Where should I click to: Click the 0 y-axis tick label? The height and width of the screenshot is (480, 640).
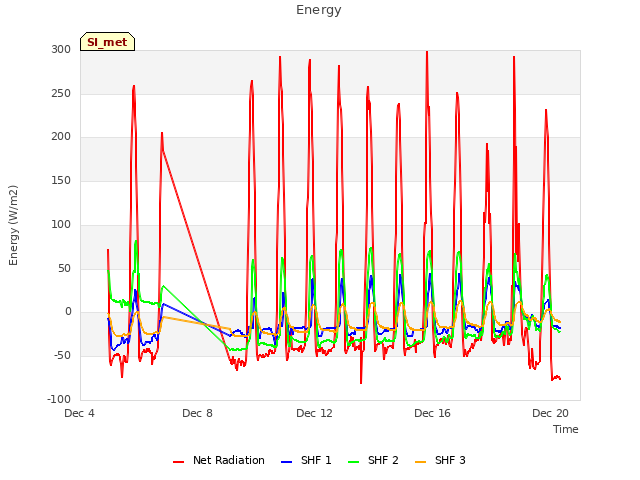pos(68,312)
